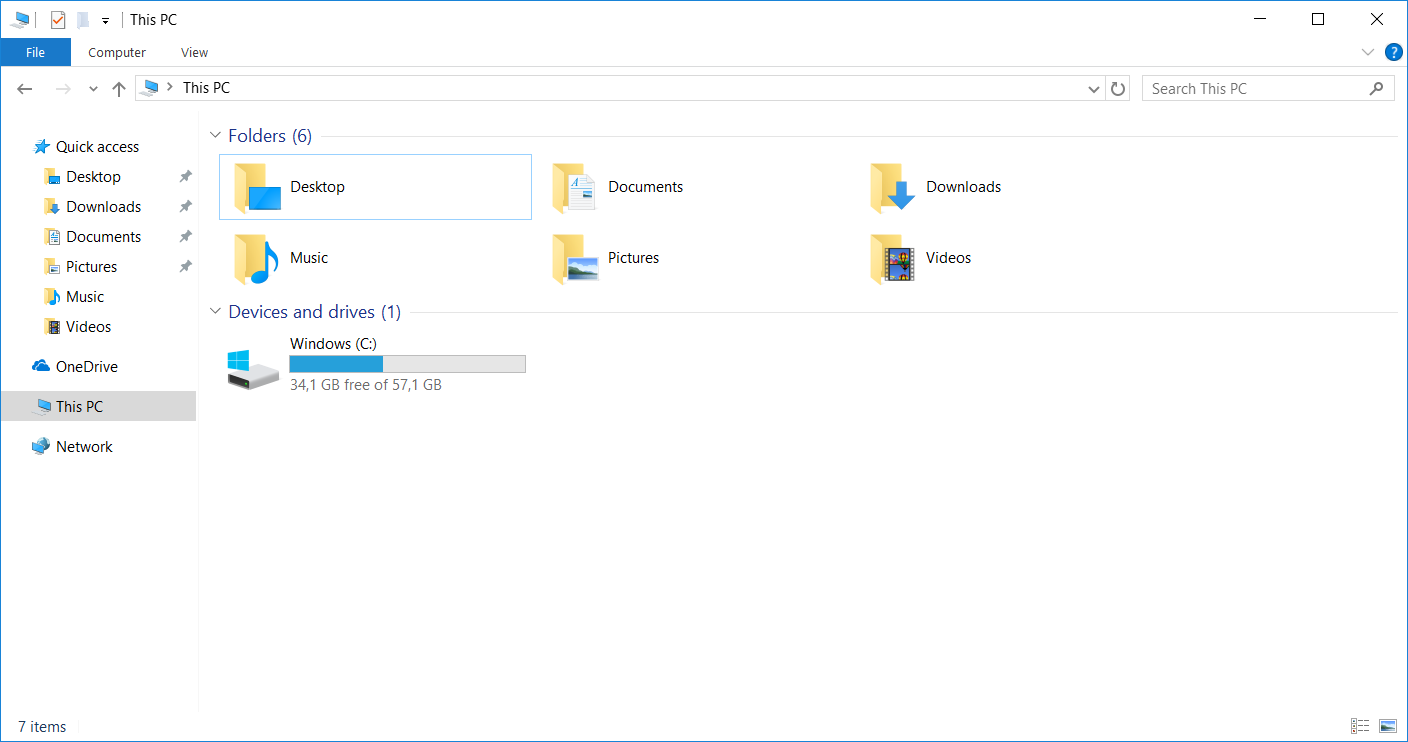Click the Properties icon in title bar
This screenshot has height=742, width=1408.
[x=58, y=19]
